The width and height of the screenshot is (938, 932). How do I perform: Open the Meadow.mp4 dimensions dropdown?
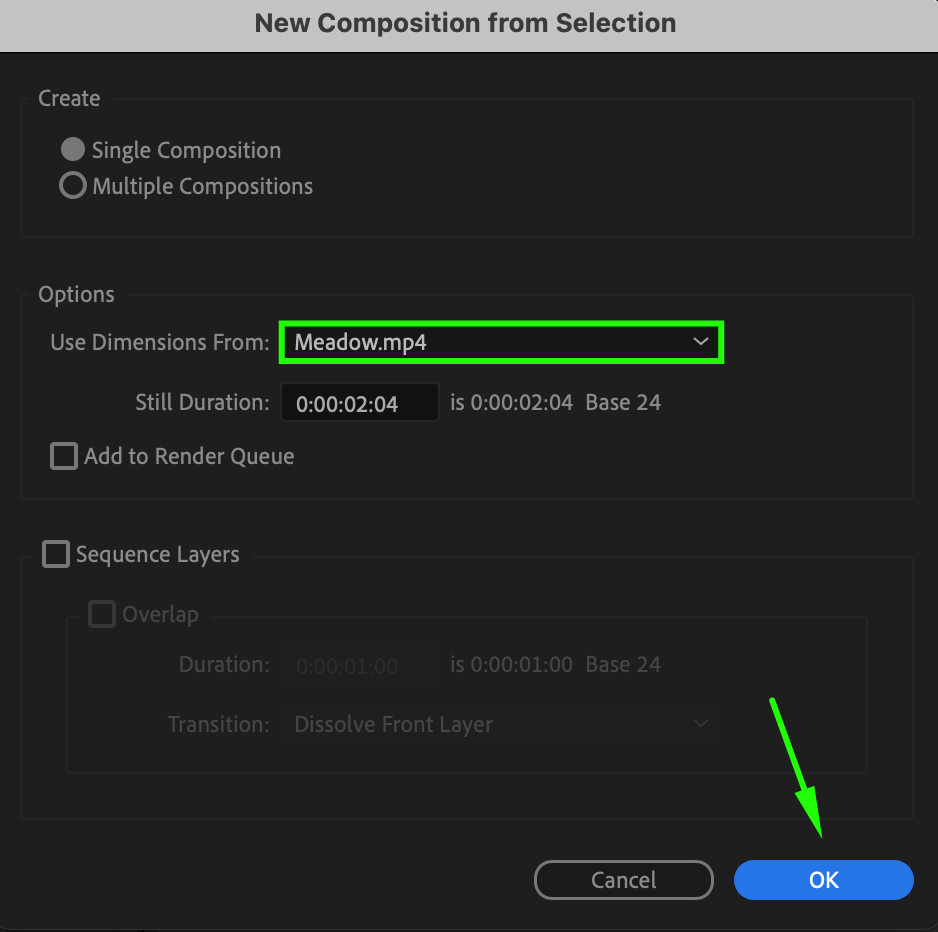coord(501,342)
